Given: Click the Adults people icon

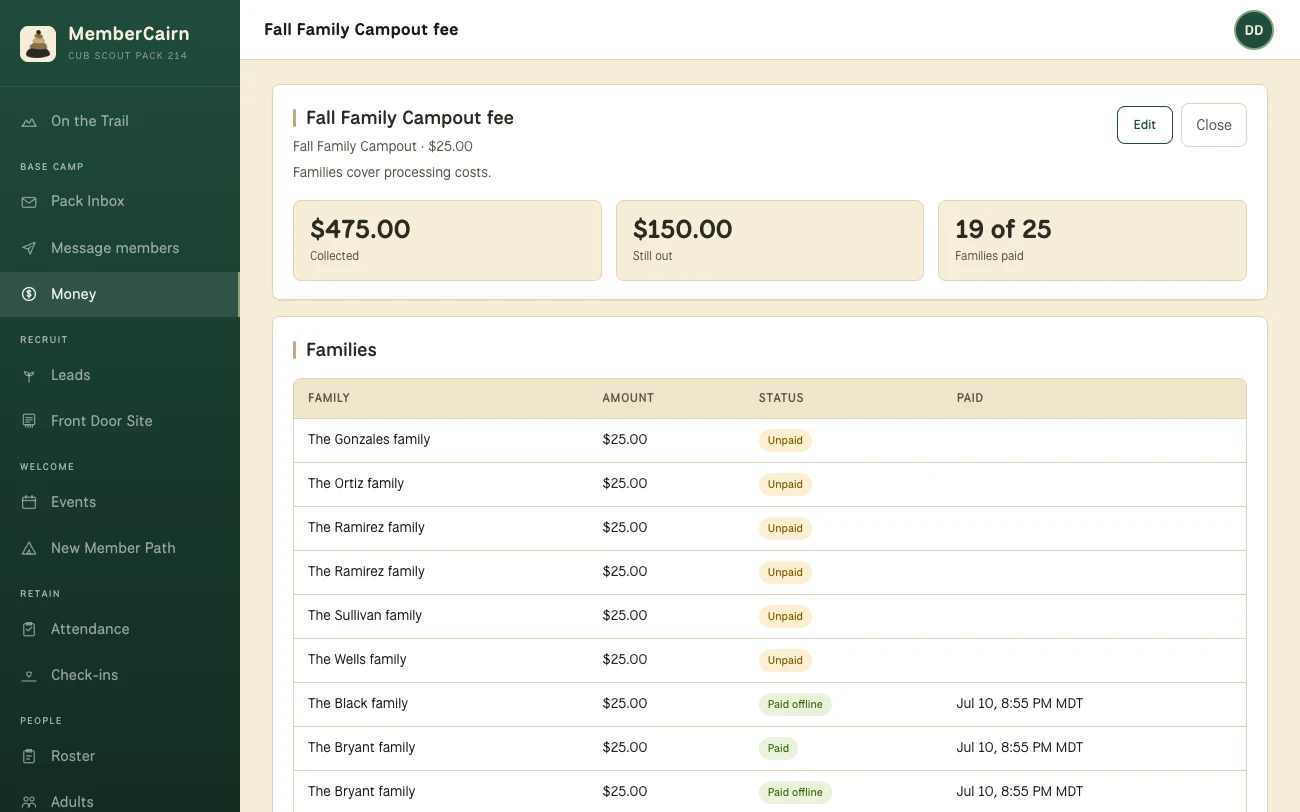Looking at the screenshot, I should click(29, 802).
